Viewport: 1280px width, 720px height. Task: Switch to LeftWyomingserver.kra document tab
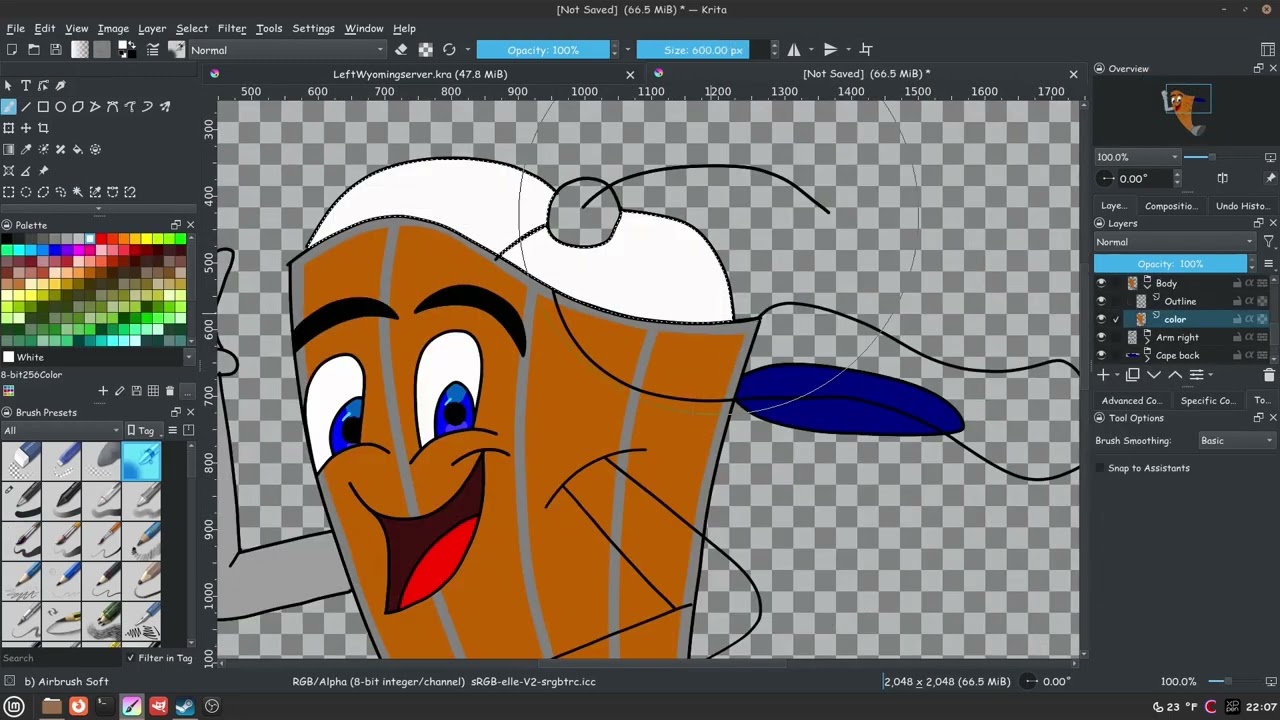click(420, 74)
